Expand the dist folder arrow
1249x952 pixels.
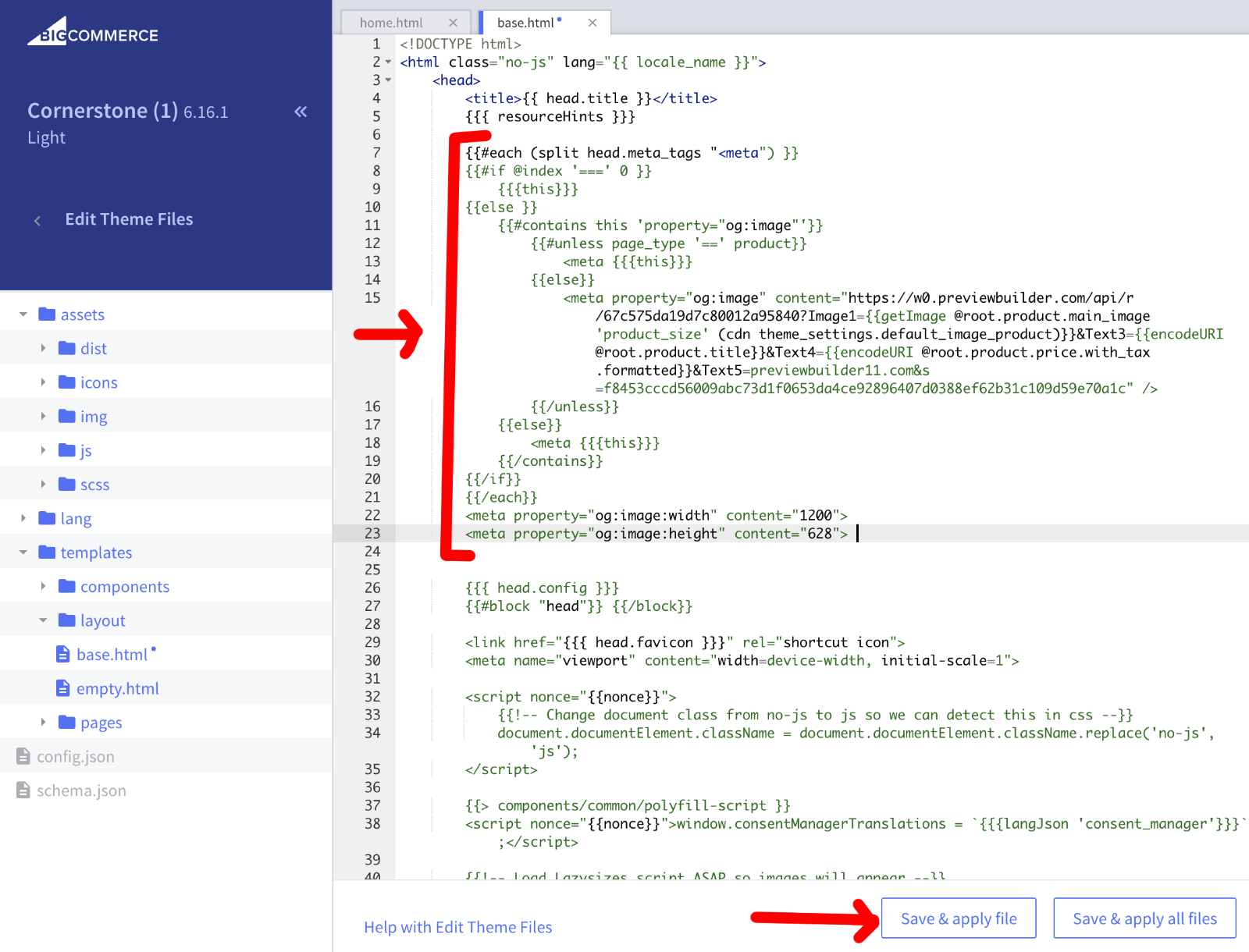coord(43,348)
